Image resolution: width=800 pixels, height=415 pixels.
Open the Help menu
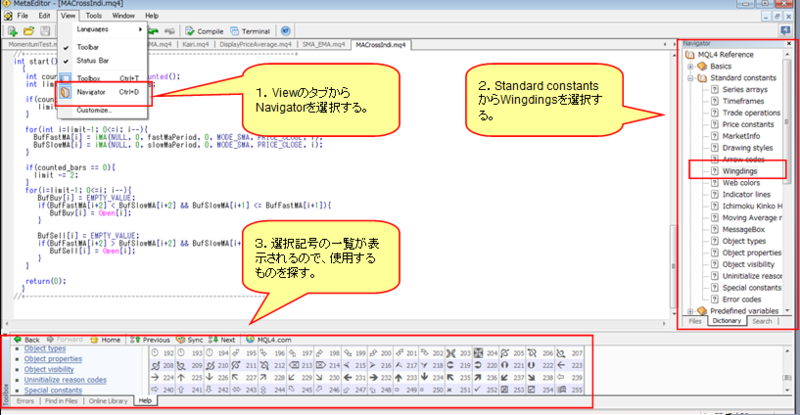(x=152, y=16)
